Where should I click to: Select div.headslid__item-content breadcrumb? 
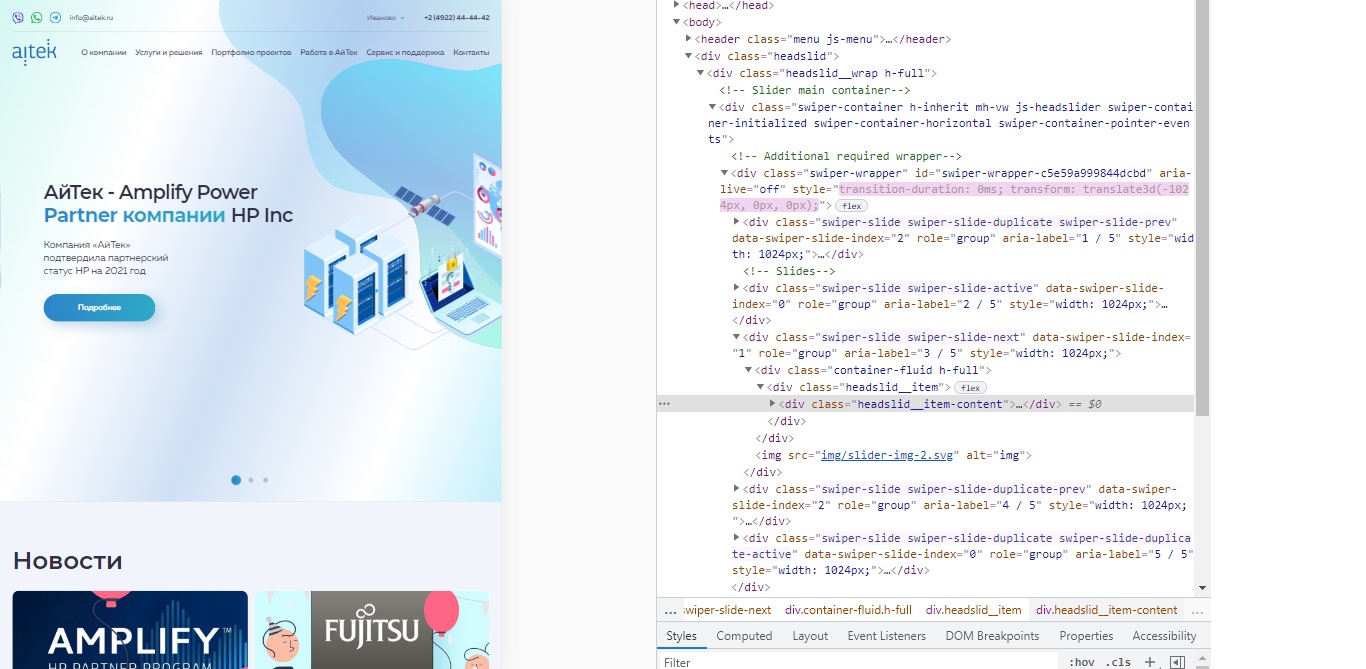click(x=1107, y=610)
